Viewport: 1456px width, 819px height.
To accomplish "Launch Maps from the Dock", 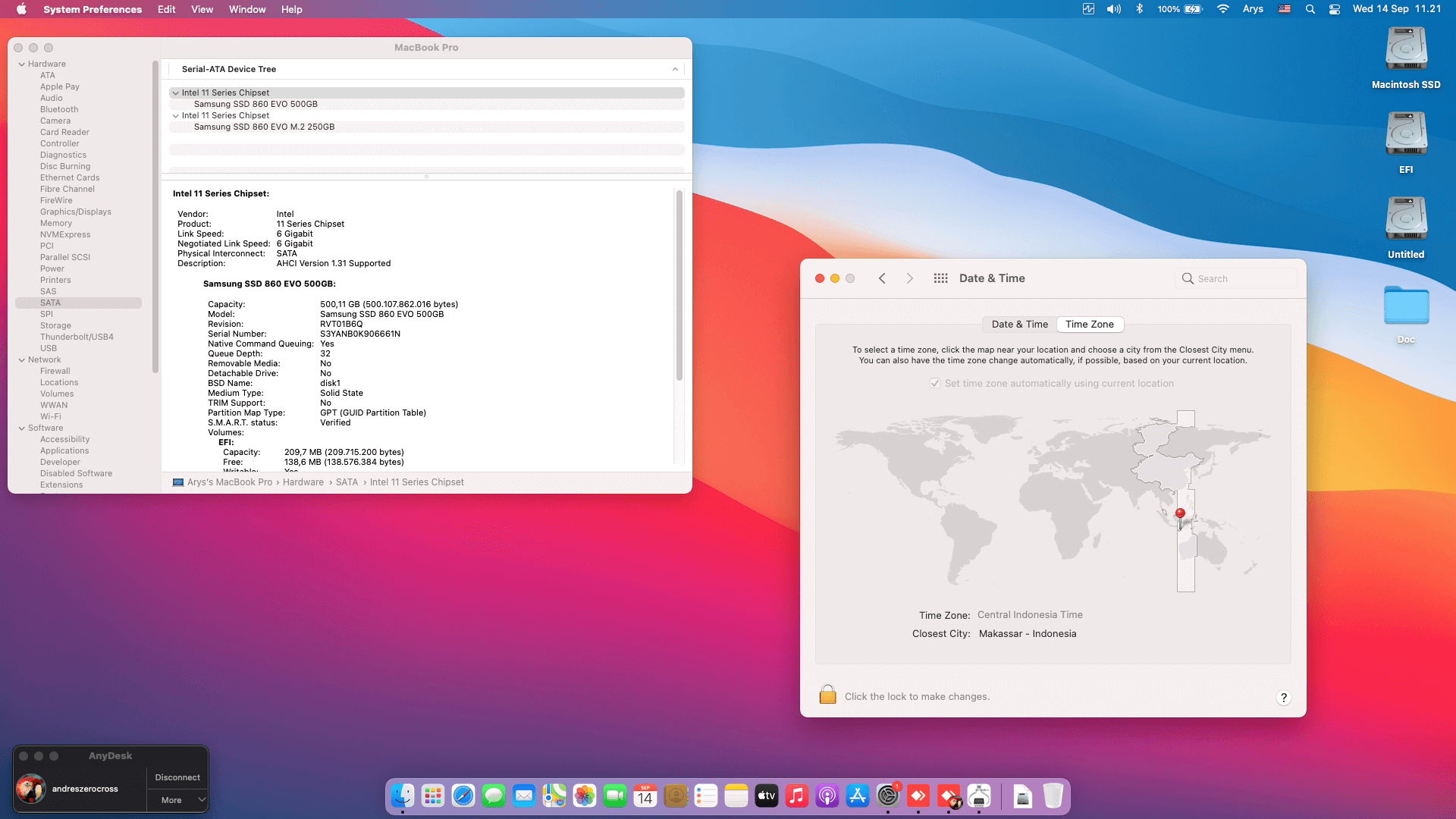I will 554,795.
